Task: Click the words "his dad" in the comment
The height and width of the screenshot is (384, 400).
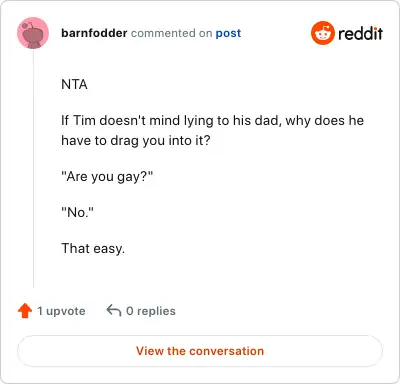Action: 255,120
